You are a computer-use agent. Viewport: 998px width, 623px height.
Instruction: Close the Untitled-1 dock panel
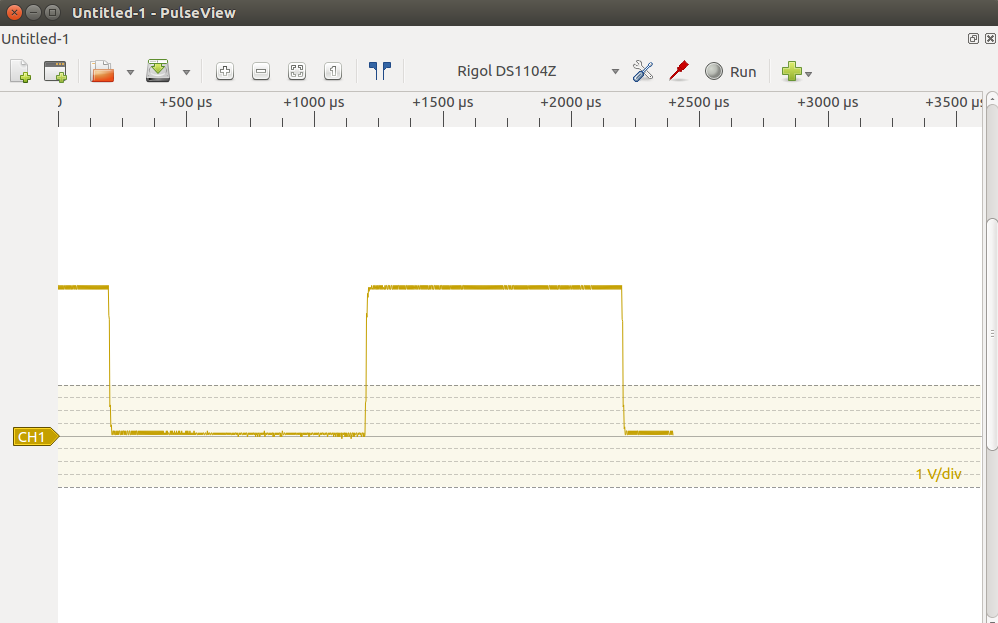click(990, 39)
